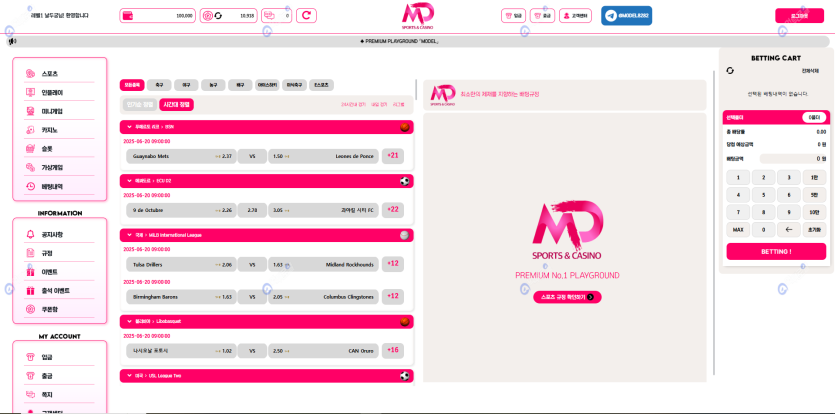Click the baseball icon on MiLB league bar
The image size is (835, 414).
(405, 235)
